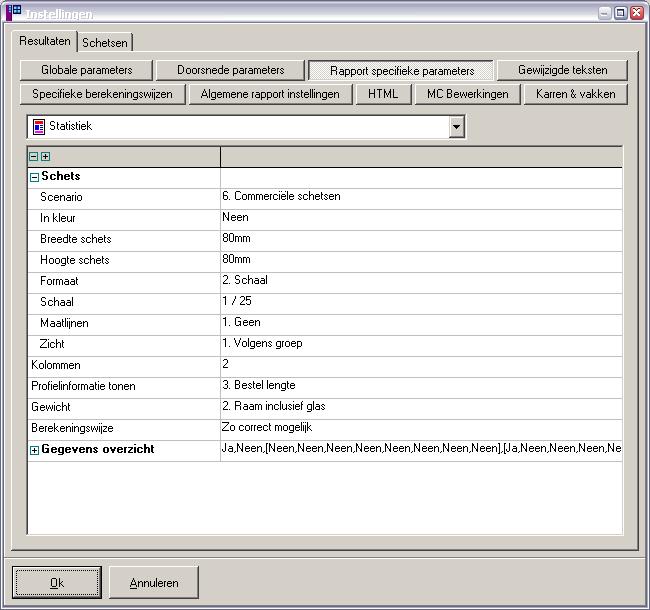This screenshot has width=650, height=610.
Task: Select the Scenario row label
Action: 61,197
